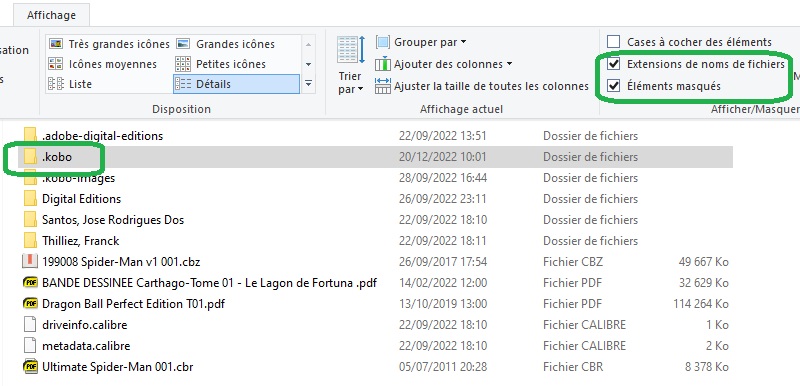The width and height of the screenshot is (800, 386).
Task: Click the 8 378 Ko size value
Action: point(707,366)
